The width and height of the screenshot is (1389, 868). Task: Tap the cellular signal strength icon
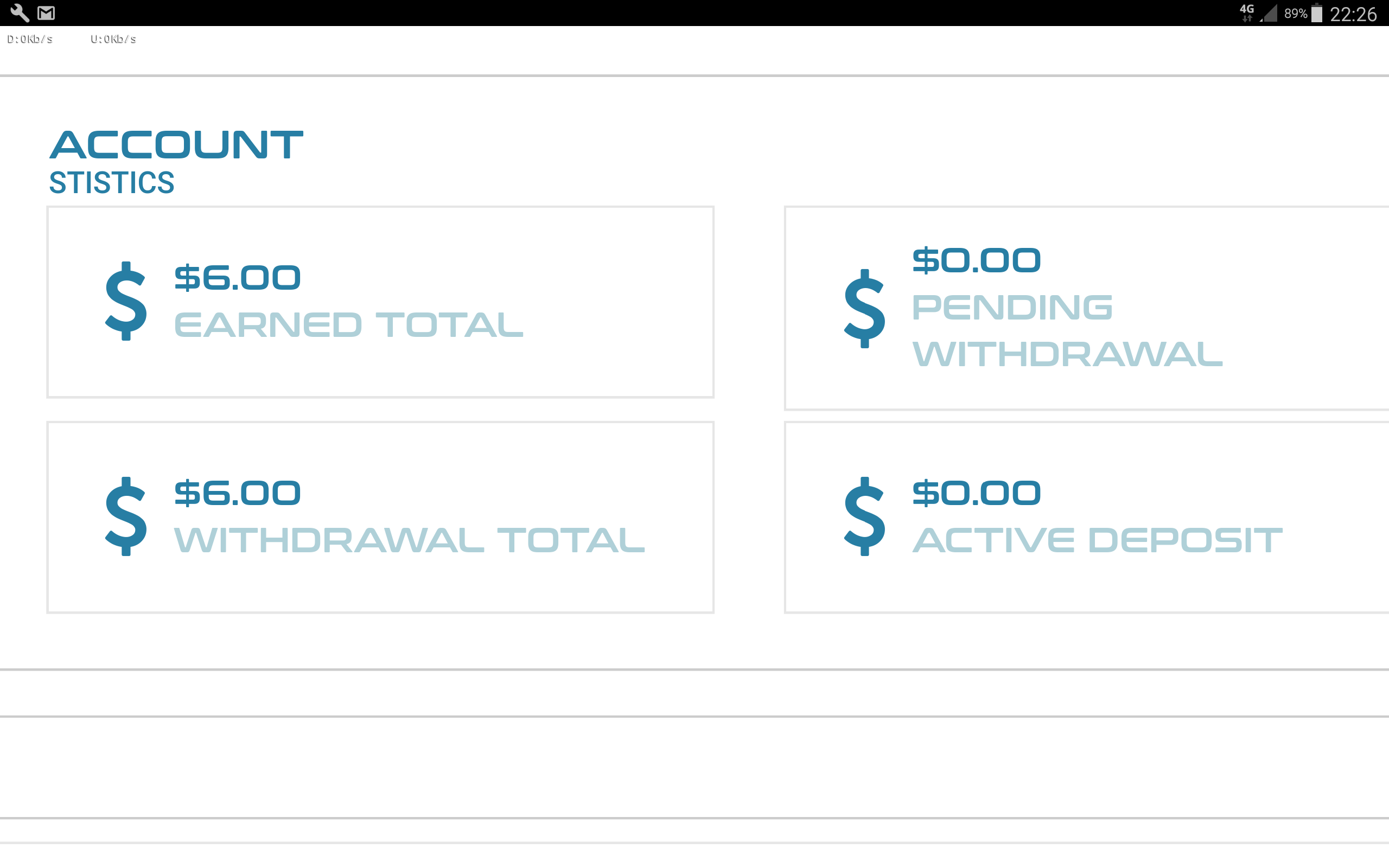pos(1270,13)
